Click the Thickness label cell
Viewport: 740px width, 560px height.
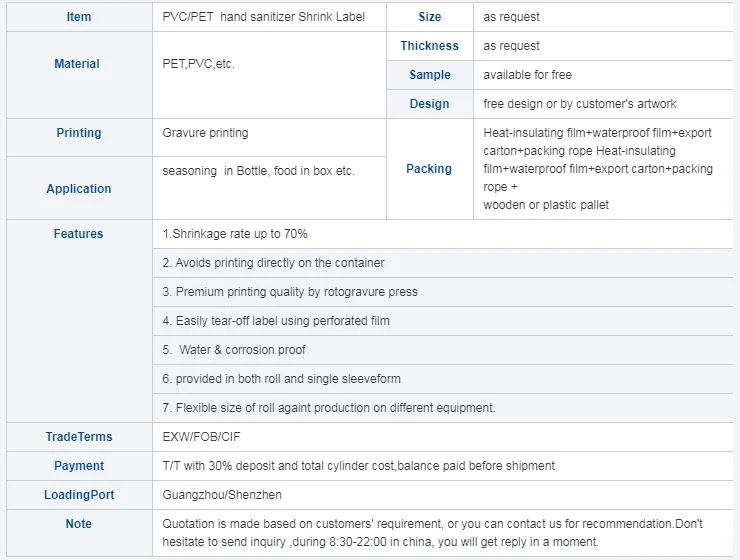[x=430, y=46]
